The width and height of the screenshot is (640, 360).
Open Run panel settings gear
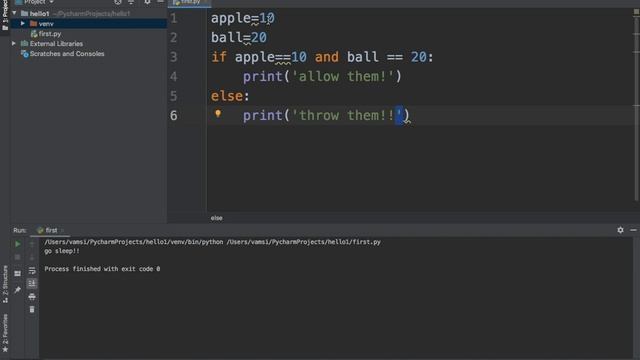coord(620,230)
